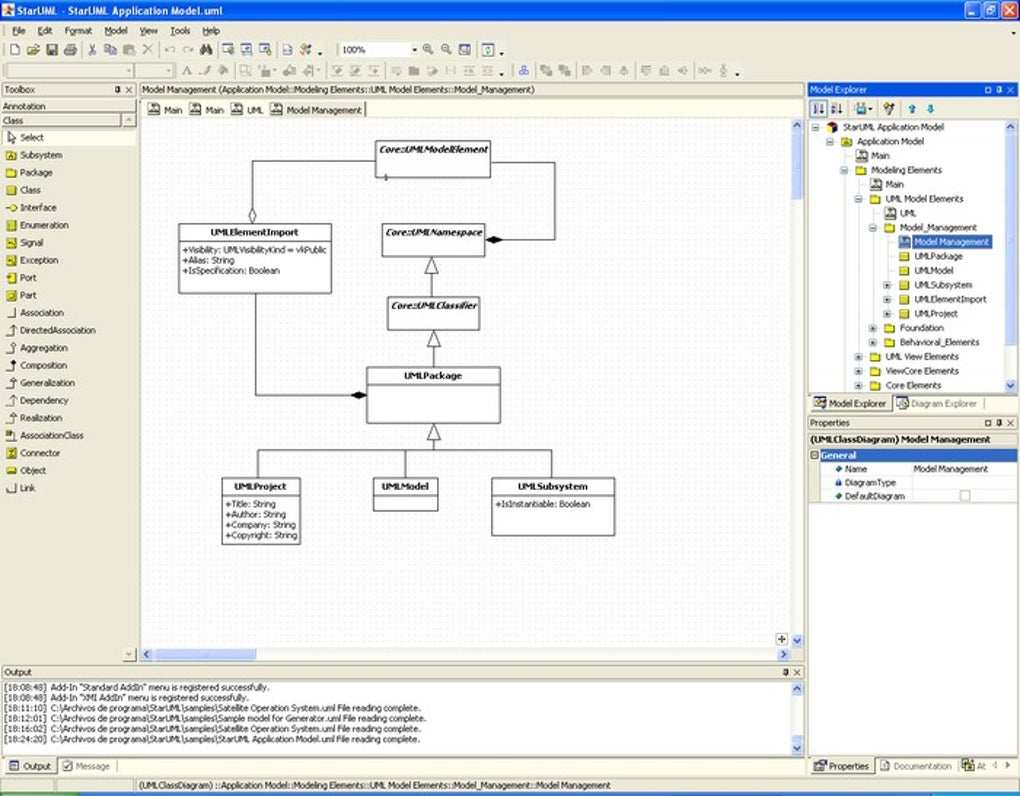Pick the AssociationClass tool
Image resolution: width=1020 pixels, height=796 pixels.
pos(51,436)
